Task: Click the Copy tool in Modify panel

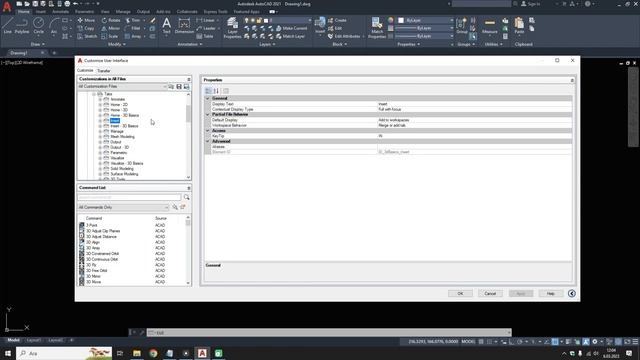Action: (x=86, y=28)
